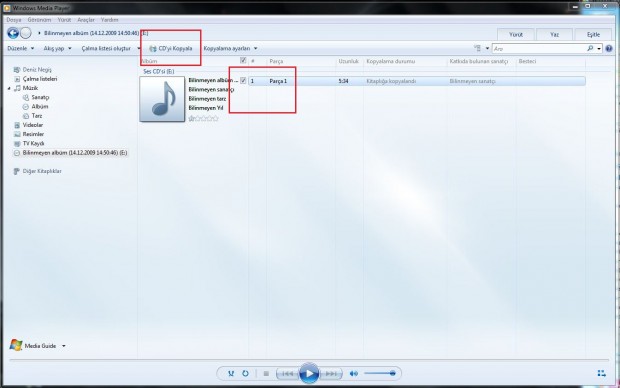Switch to Now Playing mode icon
This screenshot has height=388, width=620.
coord(601,373)
